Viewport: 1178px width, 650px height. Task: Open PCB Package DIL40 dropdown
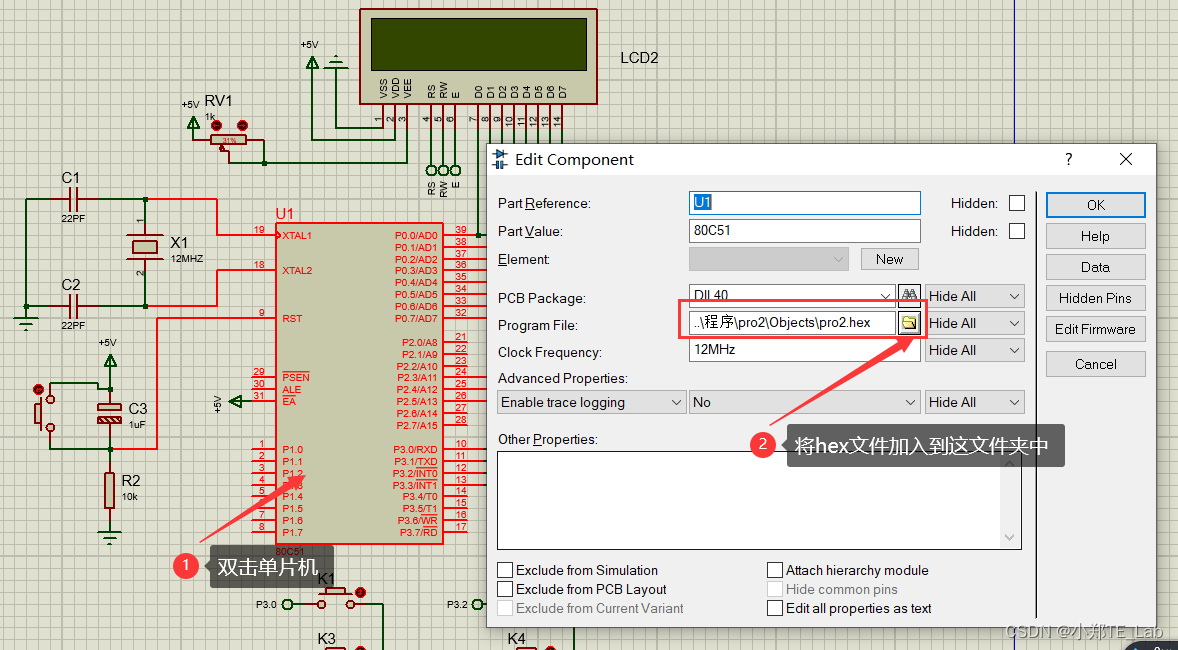coord(885,296)
